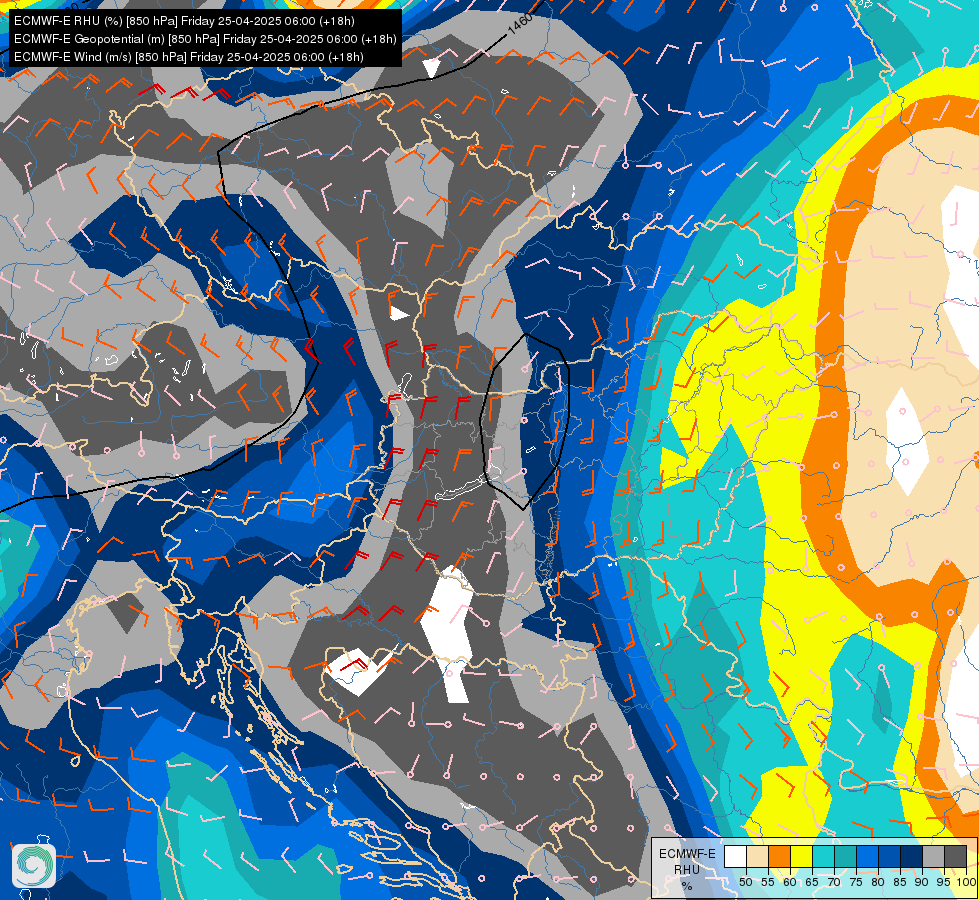
Task: Select the white legend swatch below 50
Action: pyautogui.click(x=735, y=856)
